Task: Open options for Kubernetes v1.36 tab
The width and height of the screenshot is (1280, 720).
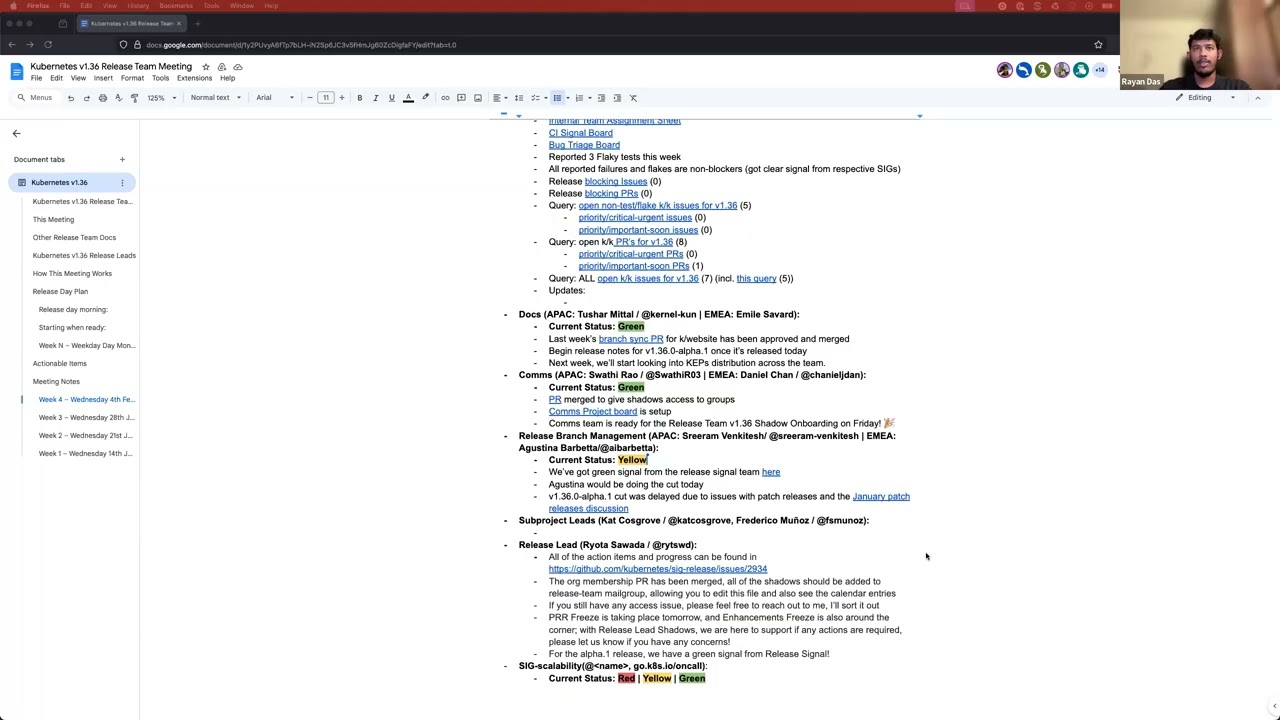Action: point(122,182)
